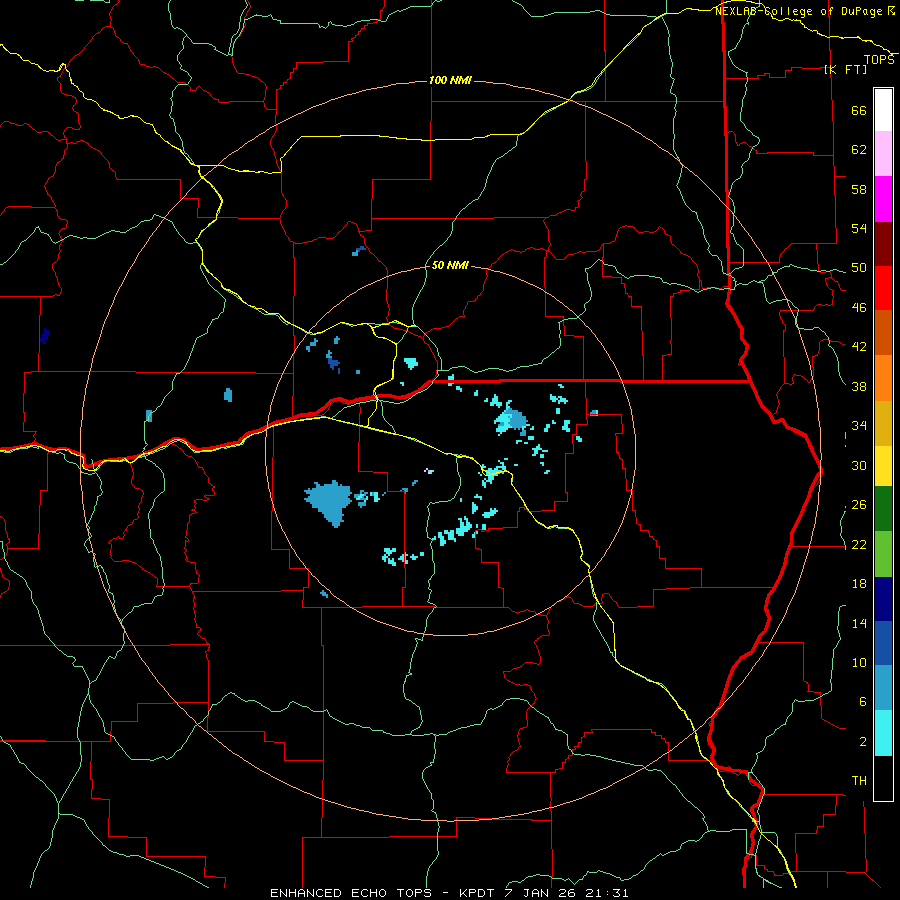900x900 pixels.
Task: Click the 26 legend value
Action: pyautogui.click(x=859, y=505)
